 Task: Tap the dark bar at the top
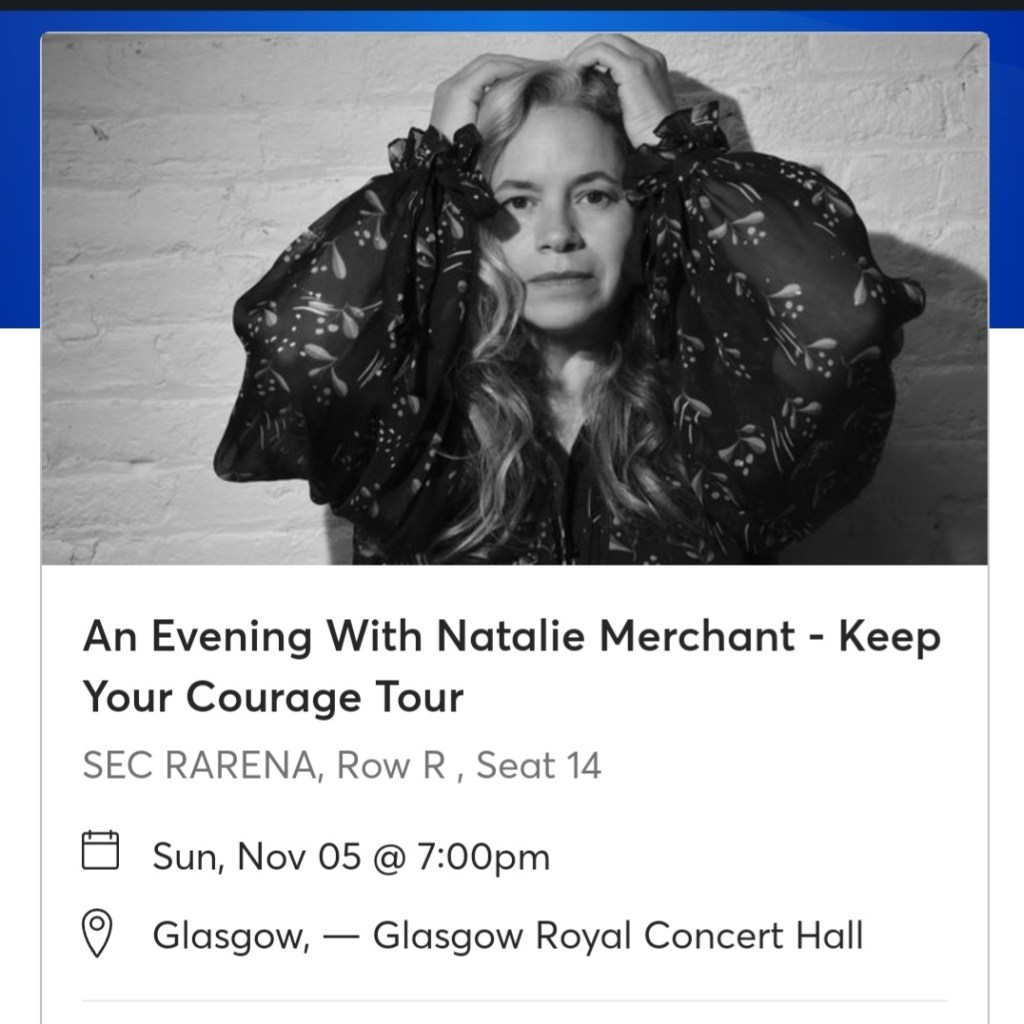coord(512,5)
